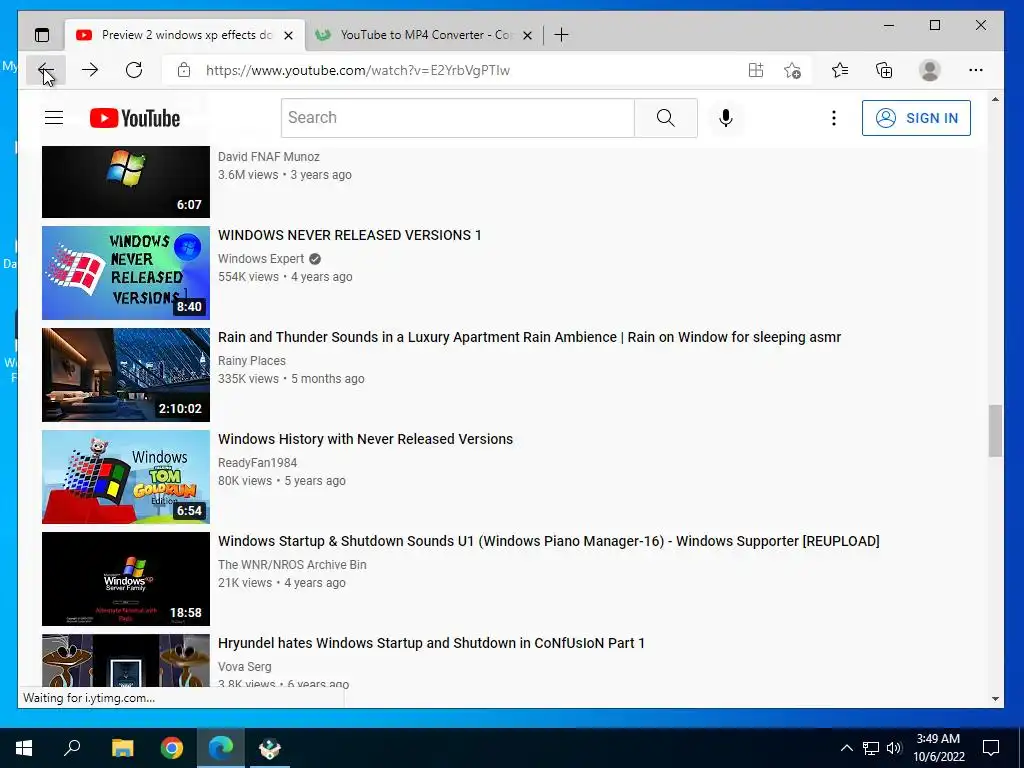
Task: Visit the Windows Expert channel
Action: point(261,259)
